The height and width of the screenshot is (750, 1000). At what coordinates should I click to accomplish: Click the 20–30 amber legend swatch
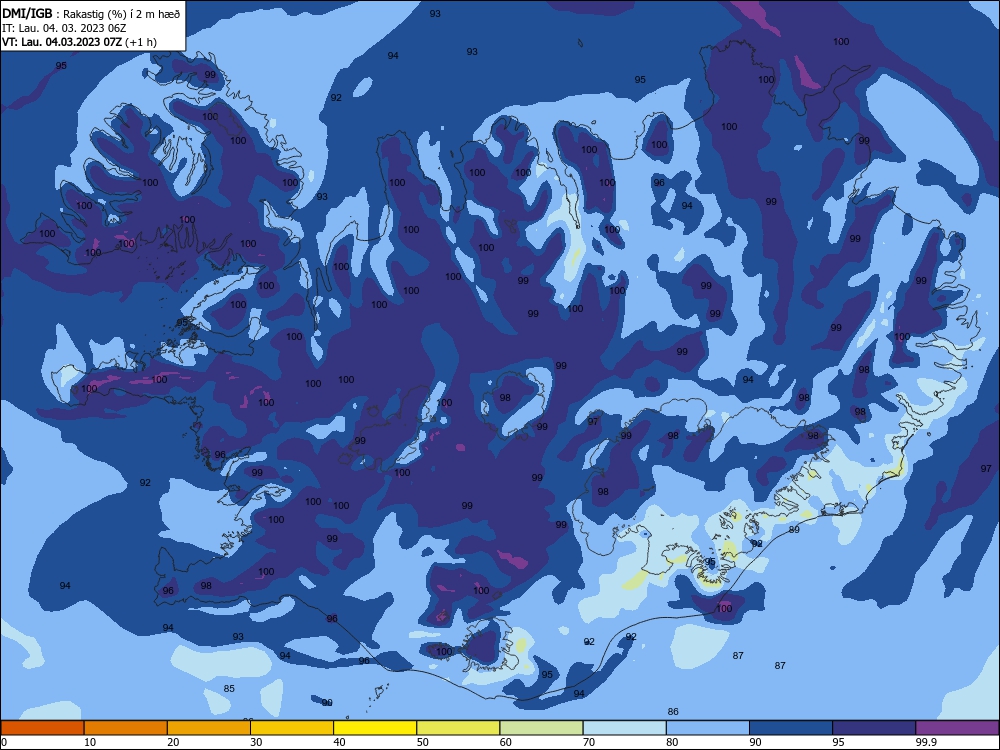click(209, 728)
